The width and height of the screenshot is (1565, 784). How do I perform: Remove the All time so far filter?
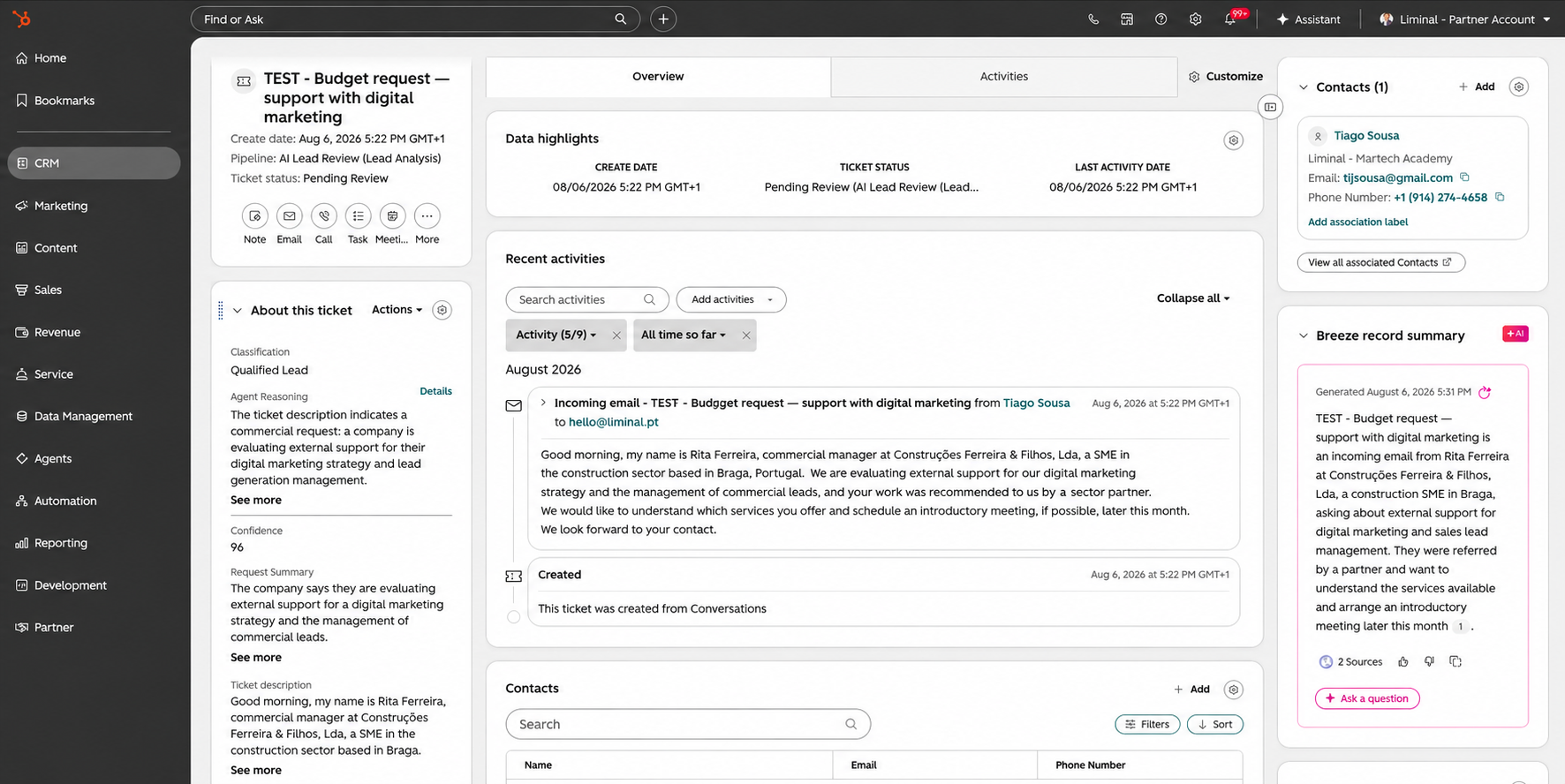pyautogui.click(x=746, y=335)
